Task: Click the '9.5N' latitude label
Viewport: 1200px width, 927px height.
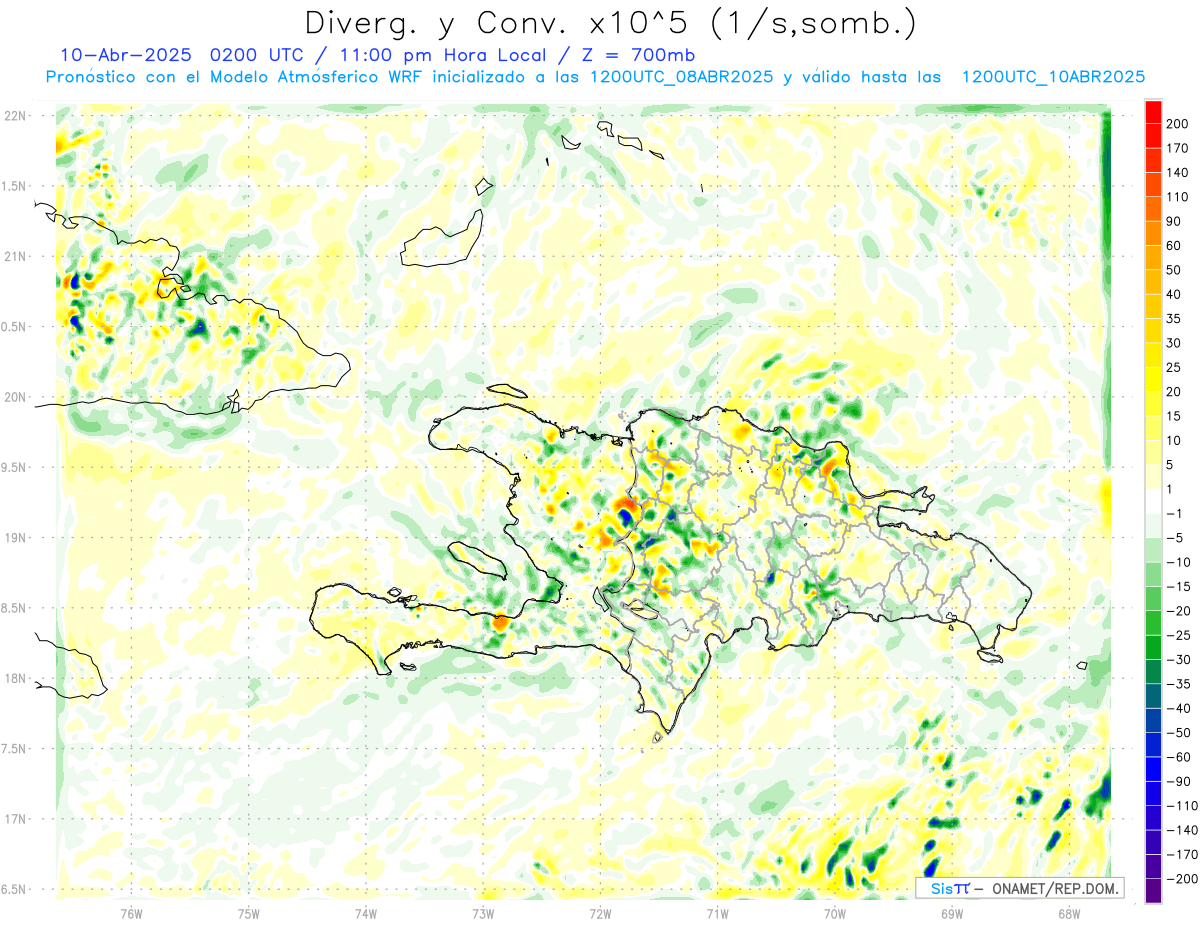Action: pyautogui.click(x=14, y=467)
